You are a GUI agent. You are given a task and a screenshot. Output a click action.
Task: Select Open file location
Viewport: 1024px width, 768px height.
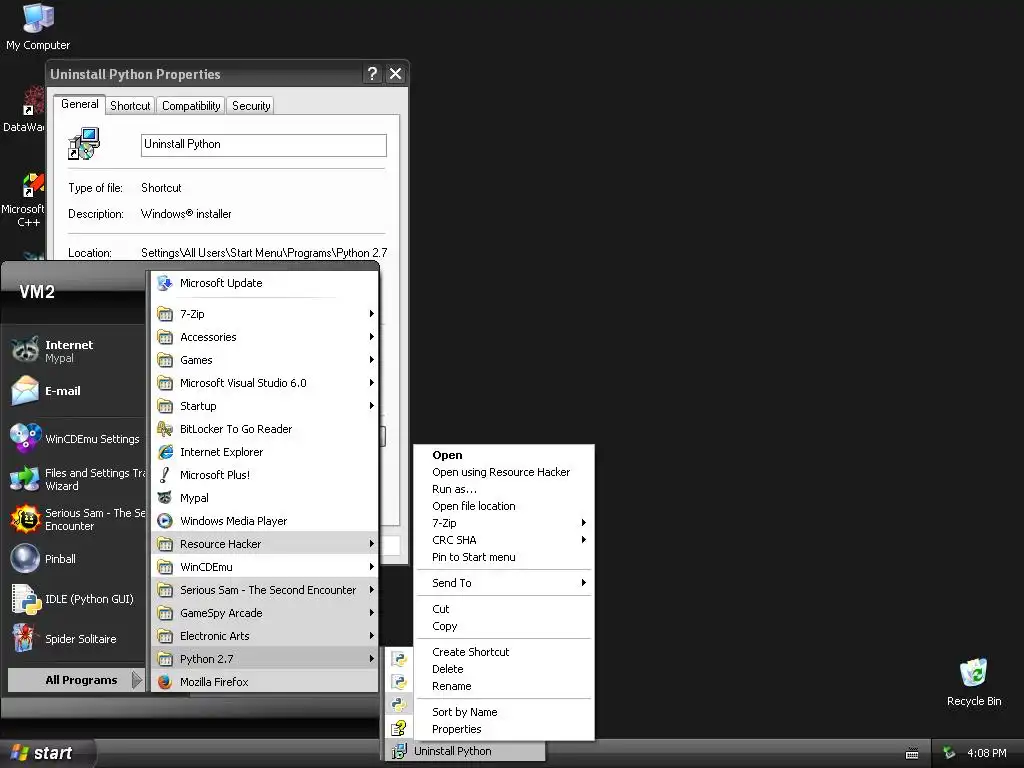click(x=504, y=506)
